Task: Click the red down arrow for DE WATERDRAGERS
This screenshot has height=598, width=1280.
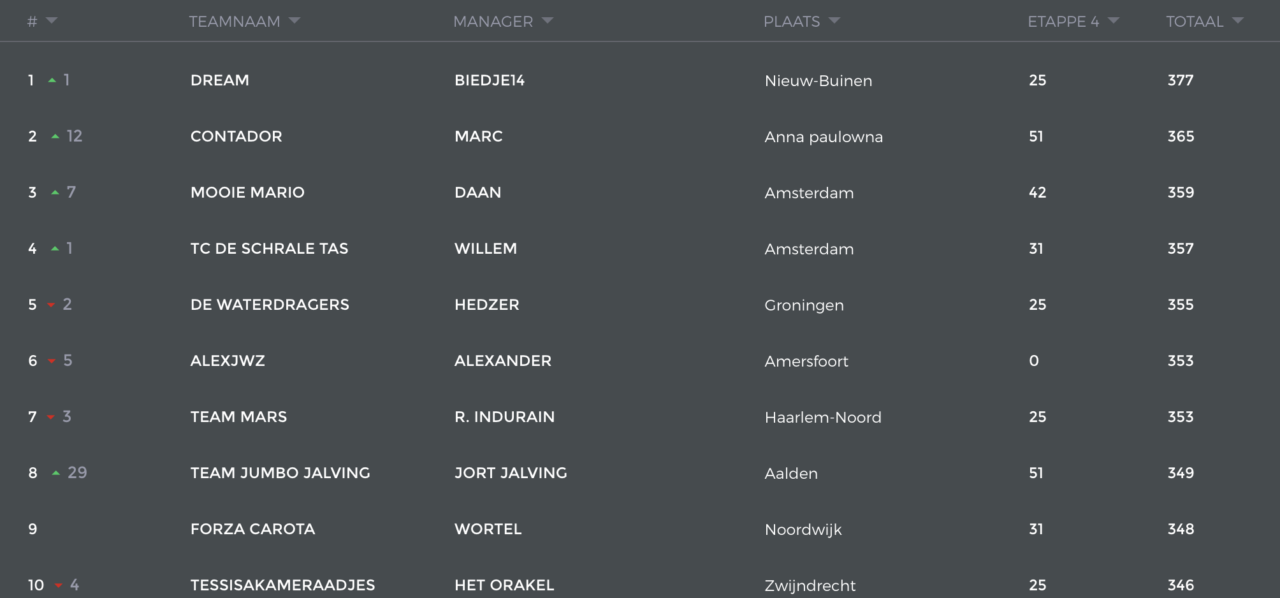Action: [51, 305]
